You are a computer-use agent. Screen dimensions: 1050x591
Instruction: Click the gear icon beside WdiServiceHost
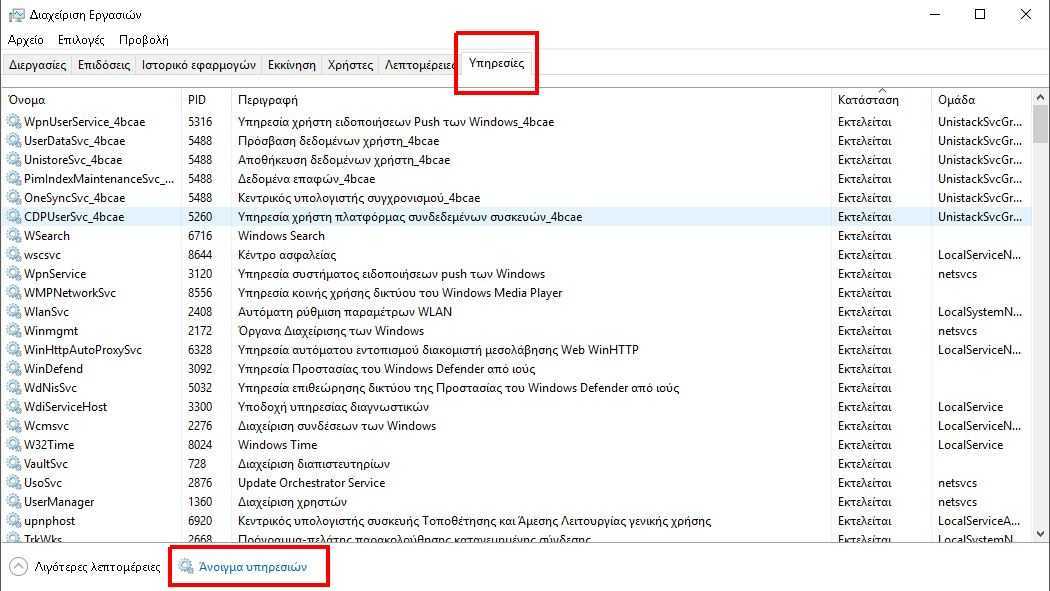(x=14, y=407)
